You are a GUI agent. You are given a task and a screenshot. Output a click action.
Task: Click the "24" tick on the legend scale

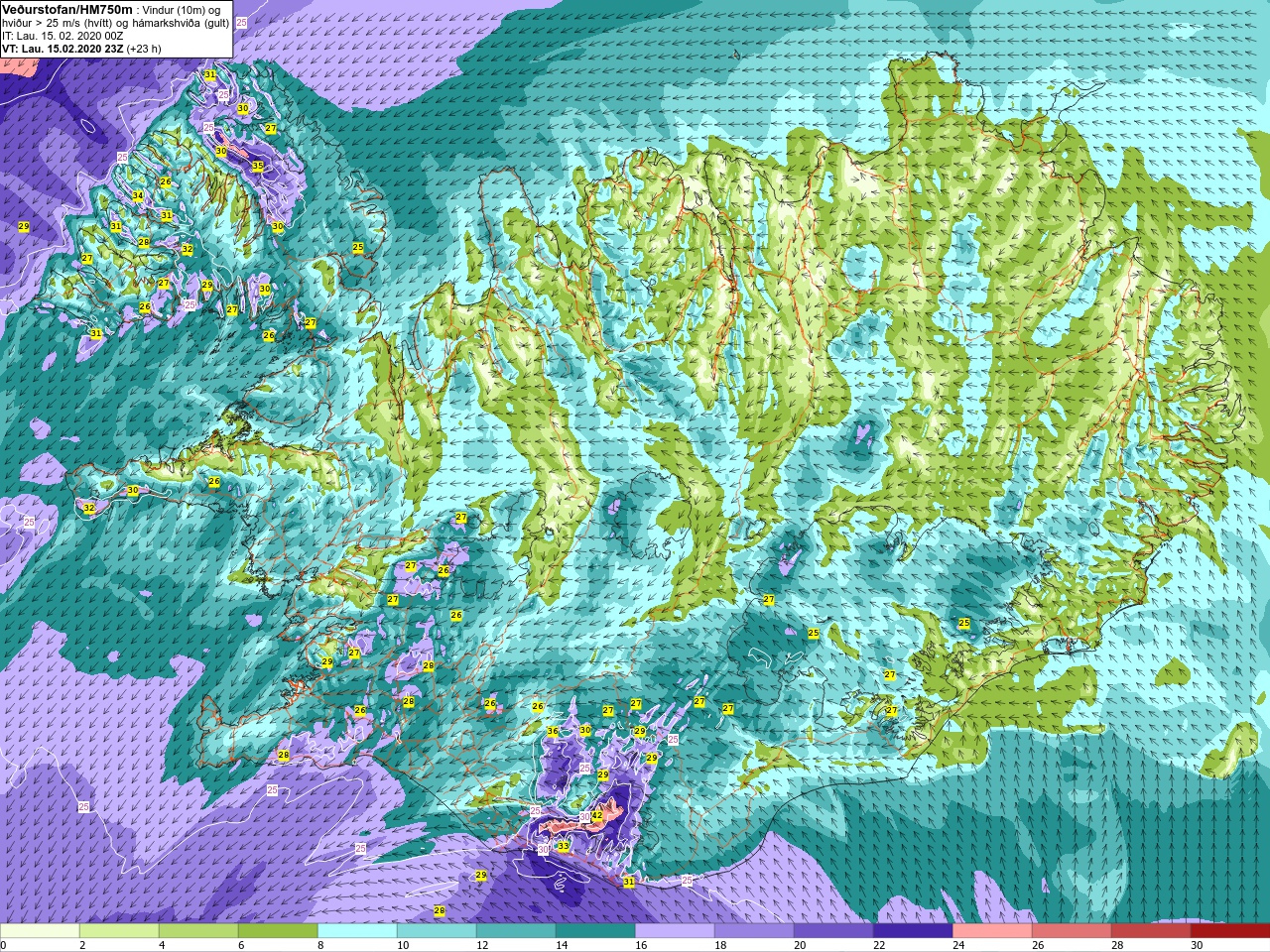[x=958, y=945]
